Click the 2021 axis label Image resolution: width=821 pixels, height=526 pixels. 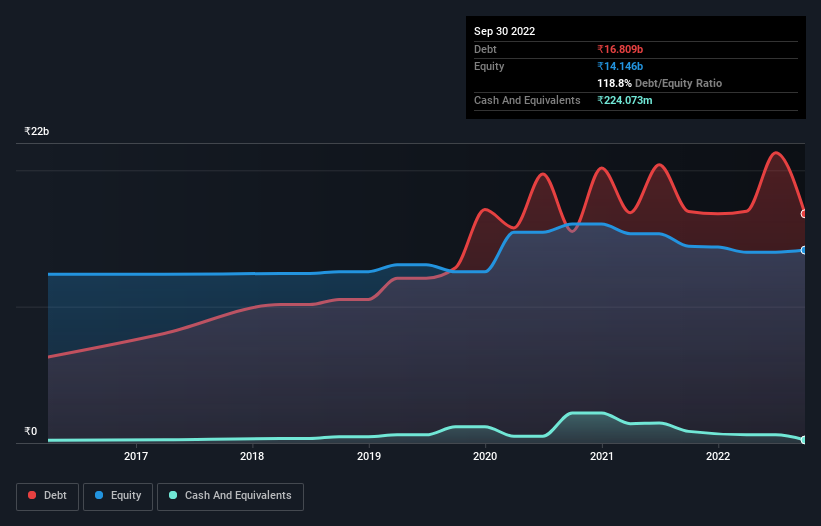tap(602, 456)
